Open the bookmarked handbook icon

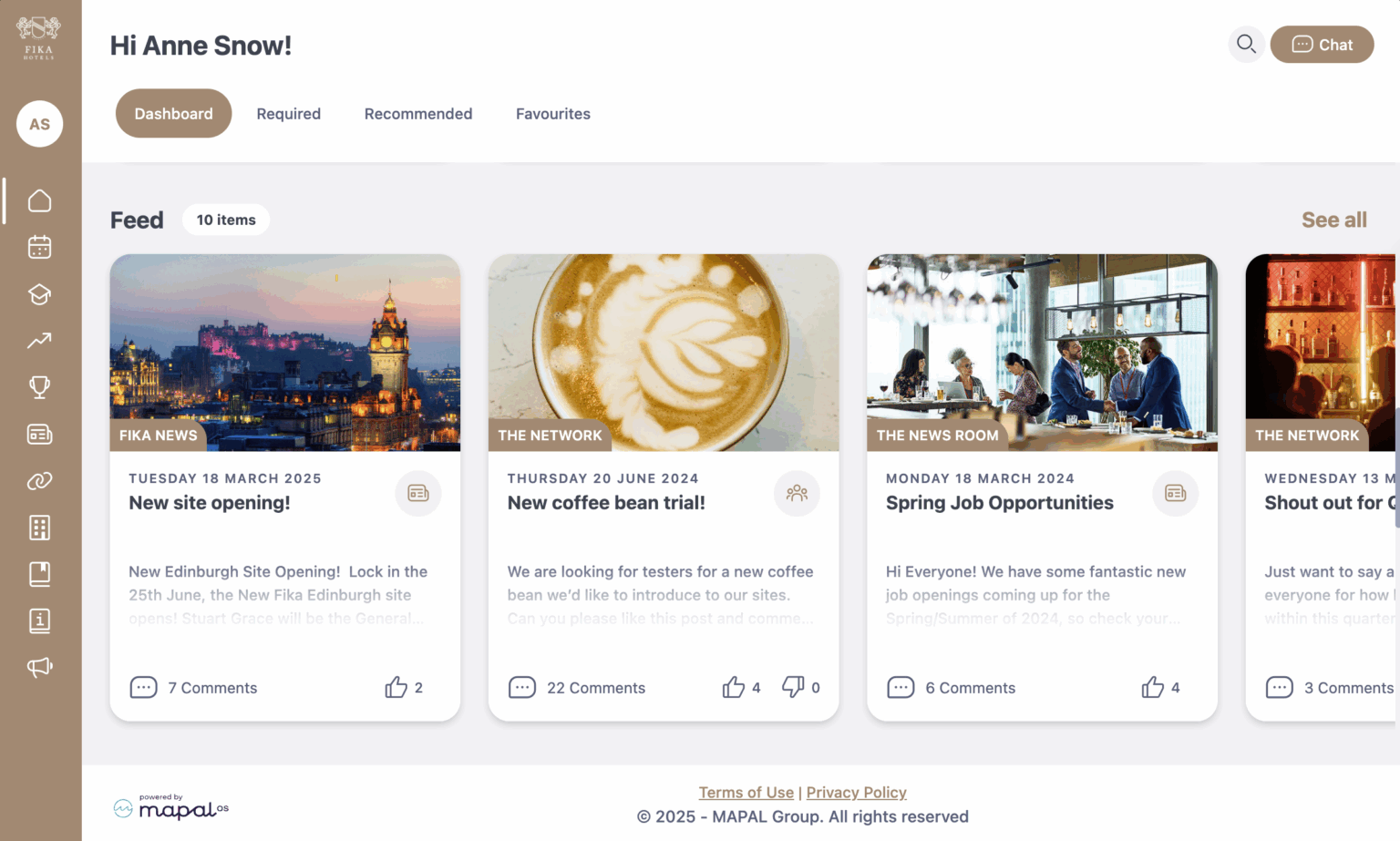click(39, 574)
